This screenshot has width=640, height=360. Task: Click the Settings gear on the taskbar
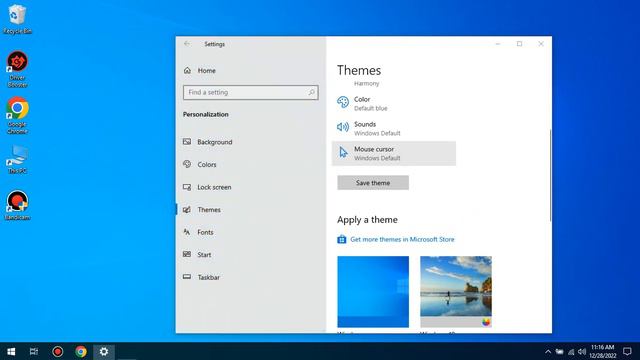(x=104, y=351)
